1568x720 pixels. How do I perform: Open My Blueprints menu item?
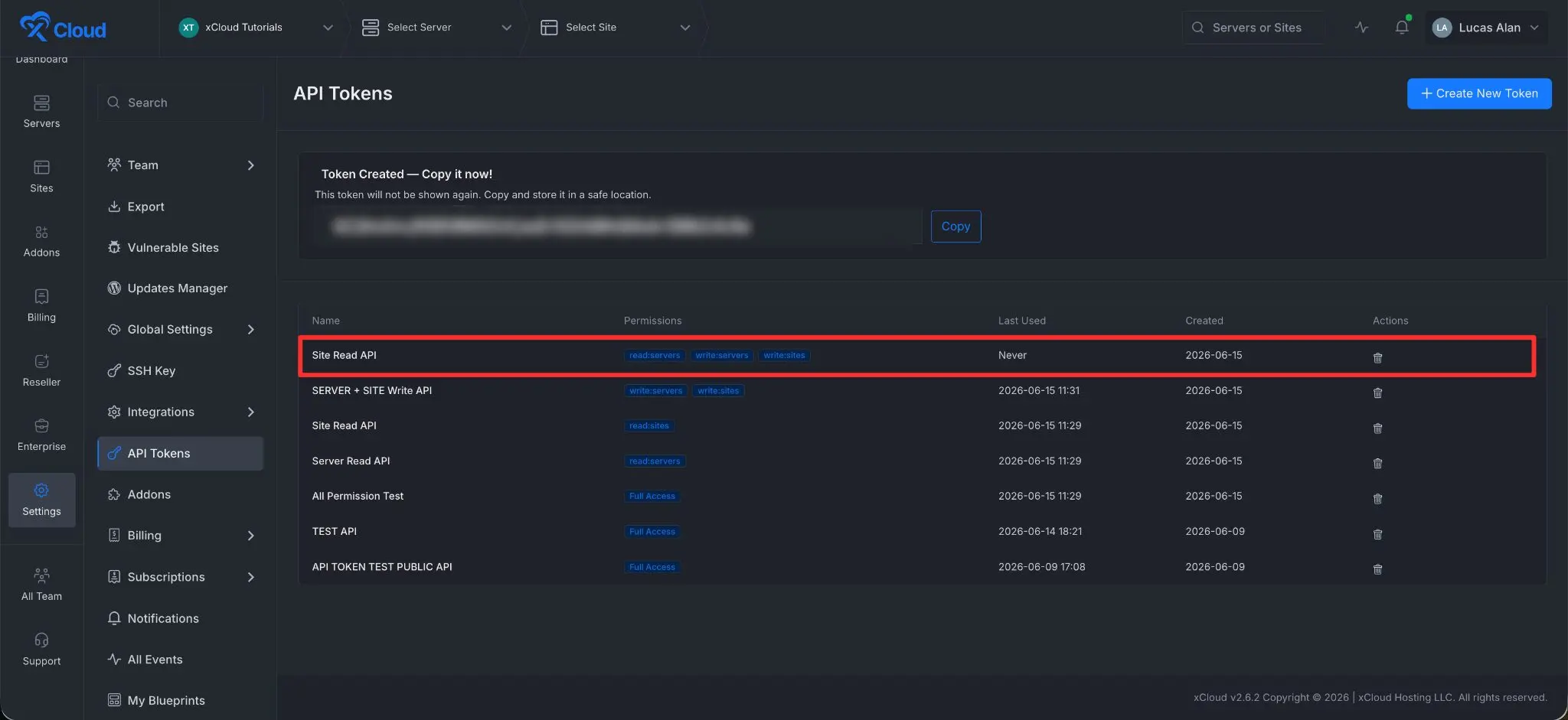tap(180, 701)
